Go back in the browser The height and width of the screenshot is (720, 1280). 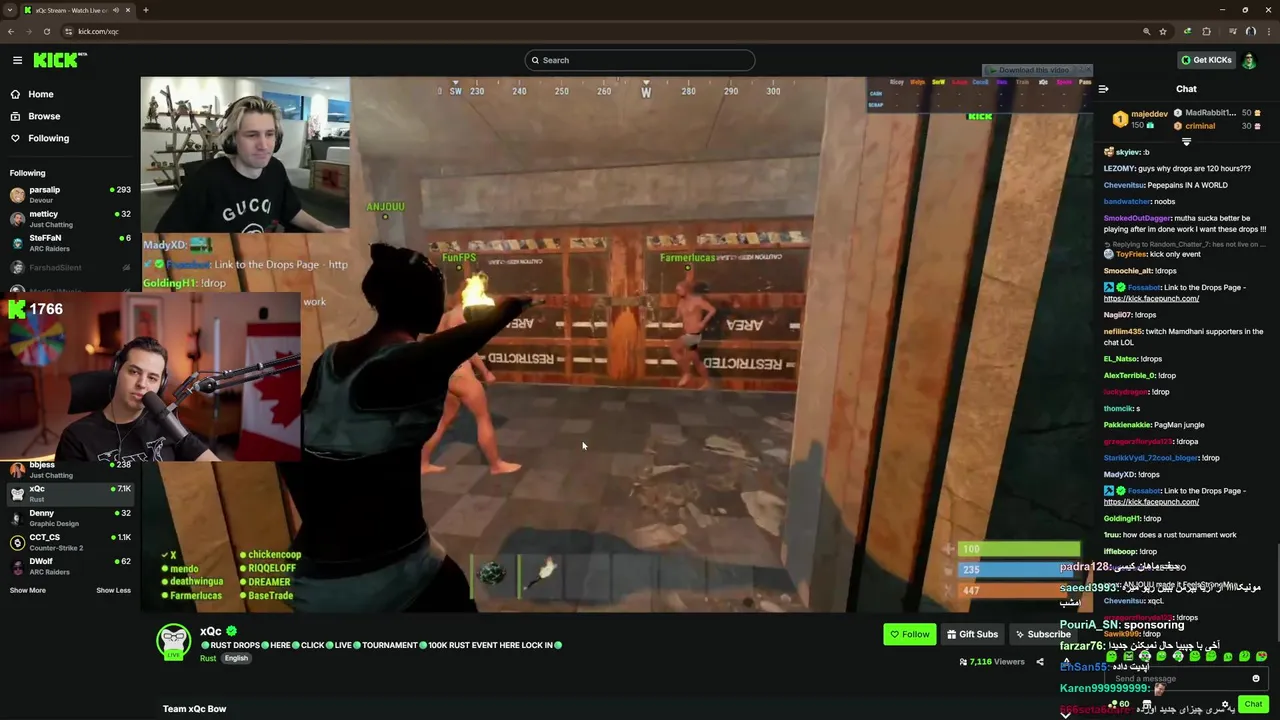coord(11,31)
